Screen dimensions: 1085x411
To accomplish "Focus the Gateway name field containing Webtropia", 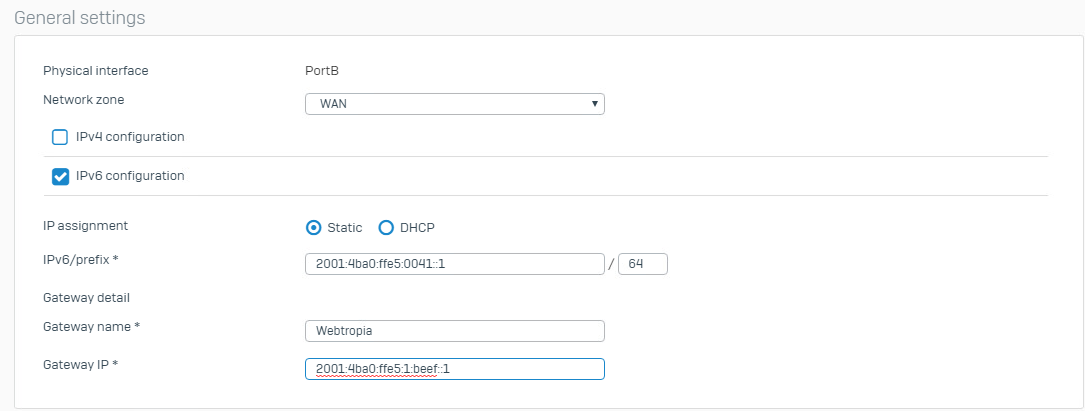I will coord(454,331).
